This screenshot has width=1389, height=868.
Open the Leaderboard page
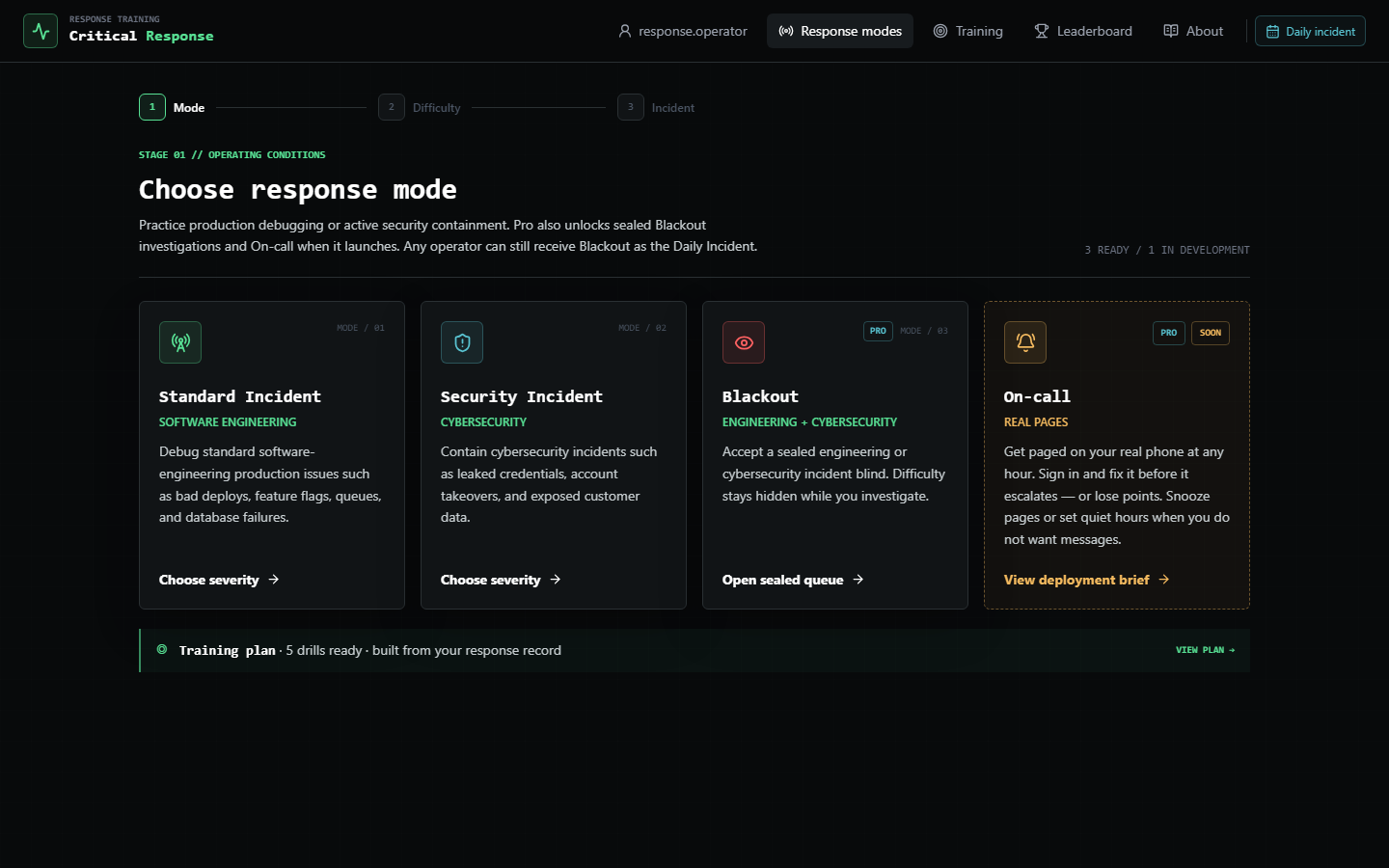(1083, 31)
